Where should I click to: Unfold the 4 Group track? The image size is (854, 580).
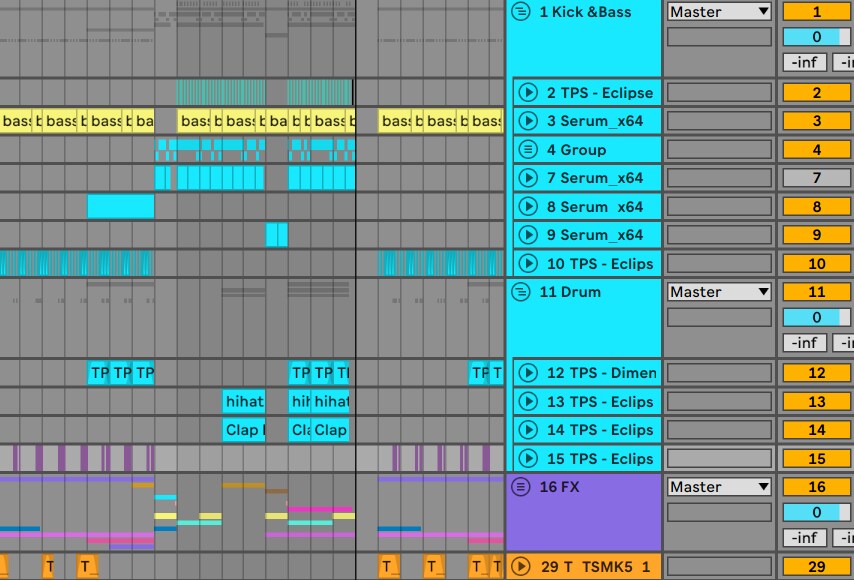tap(528, 149)
